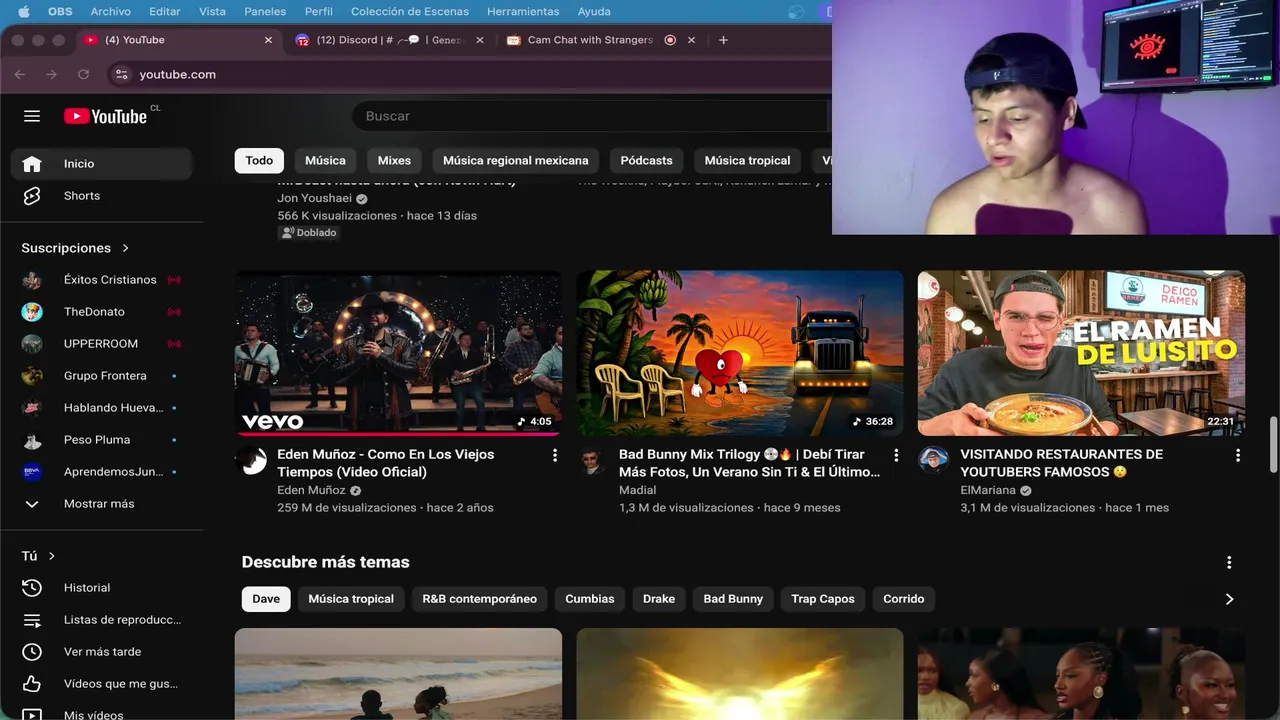Close the YouTube browser tab

point(268,40)
